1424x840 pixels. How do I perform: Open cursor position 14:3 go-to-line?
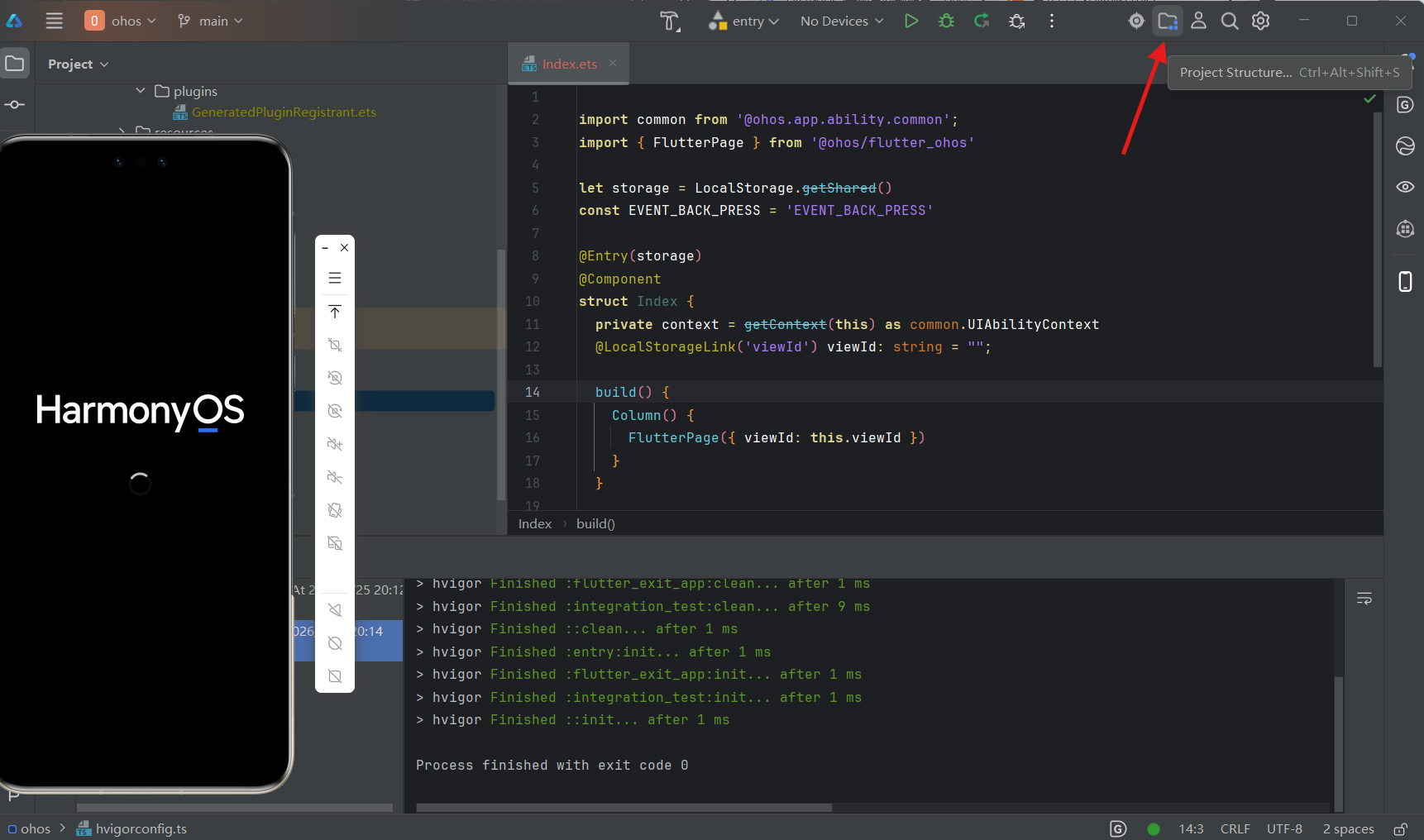tap(1191, 828)
